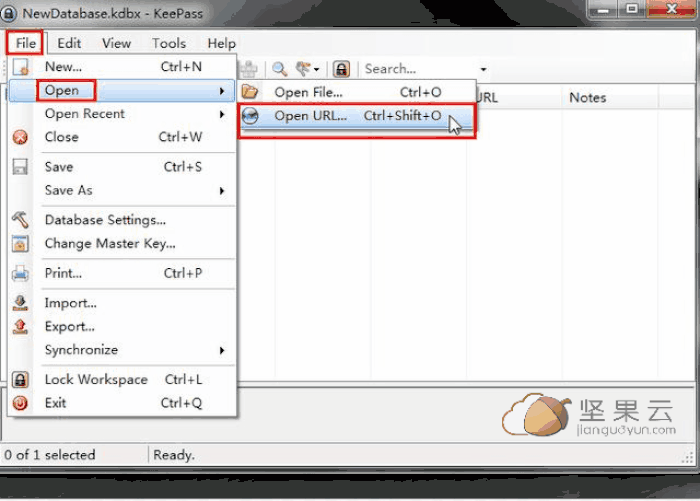Click the red Close database icon

point(20,137)
